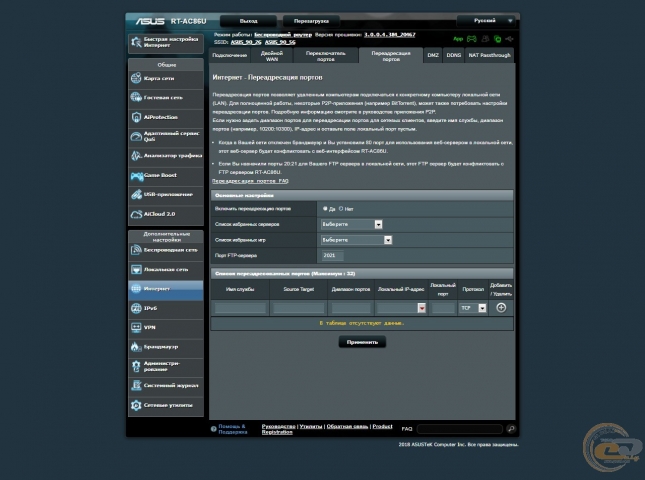Image resolution: width=645 pixels, height=480 pixels.
Task: Click the port range input field
Action: (351, 308)
